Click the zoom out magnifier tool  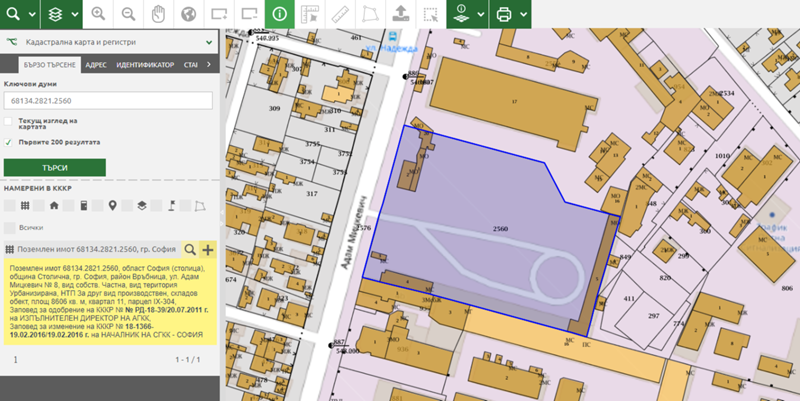(129, 14)
